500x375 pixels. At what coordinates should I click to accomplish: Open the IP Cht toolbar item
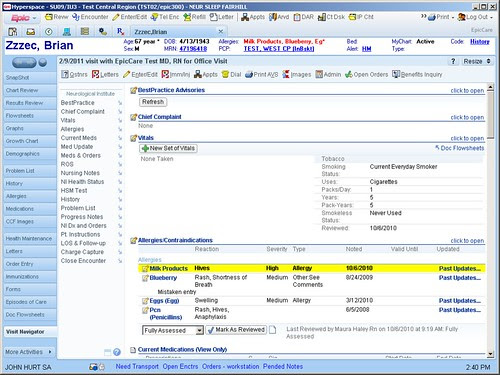pos(361,17)
